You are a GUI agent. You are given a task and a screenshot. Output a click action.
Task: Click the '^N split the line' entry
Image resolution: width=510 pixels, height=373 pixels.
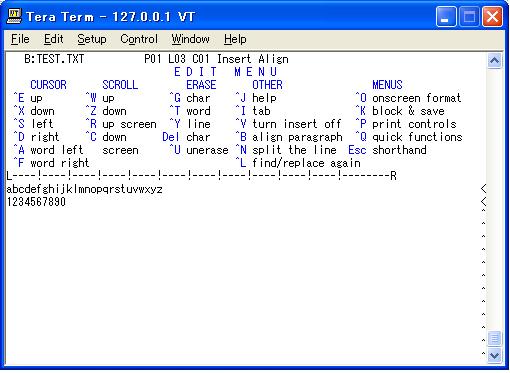click(x=286, y=150)
